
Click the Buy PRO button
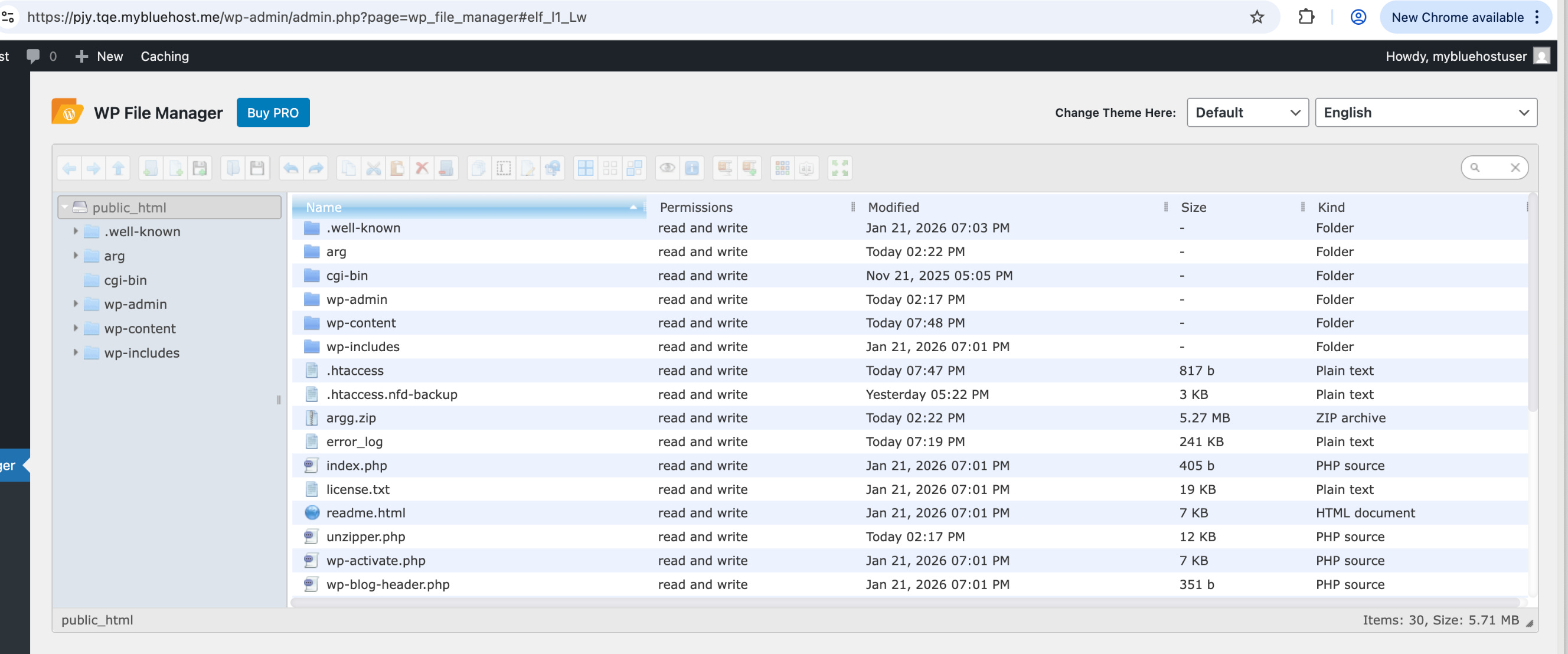click(273, 113)
